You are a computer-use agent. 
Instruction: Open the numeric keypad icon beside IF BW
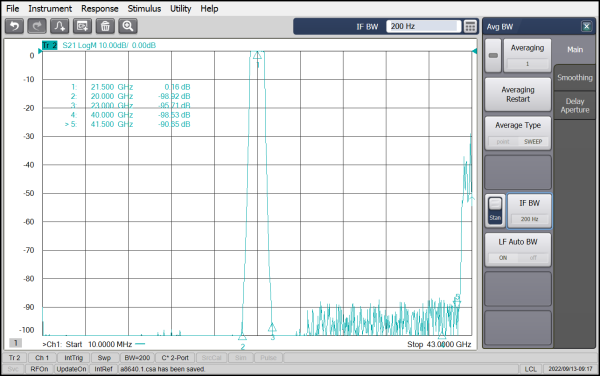[x=470, y=26]
